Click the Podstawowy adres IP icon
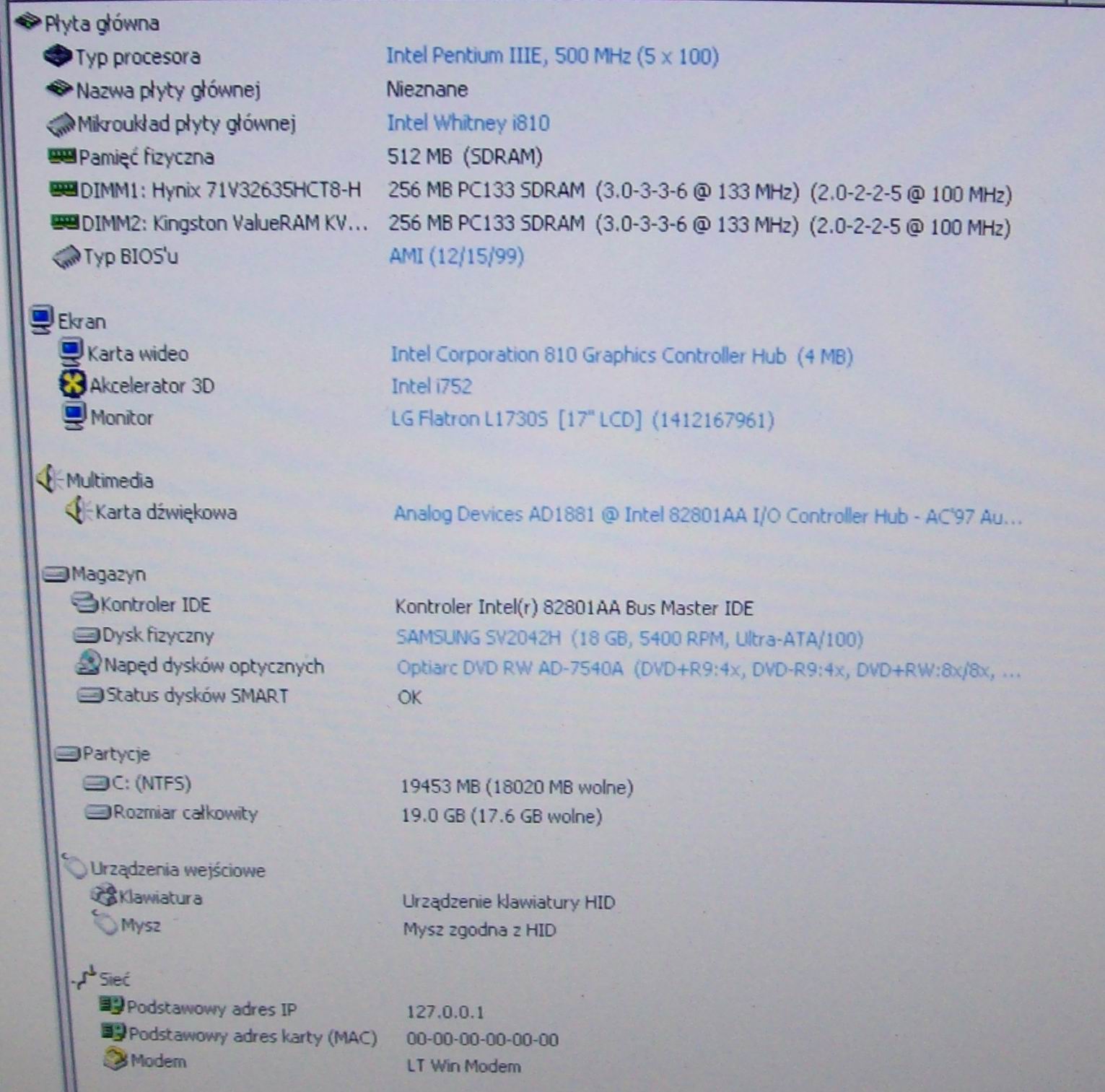Screen dimensions: 1105x1092 click(x=112, y=1005)
